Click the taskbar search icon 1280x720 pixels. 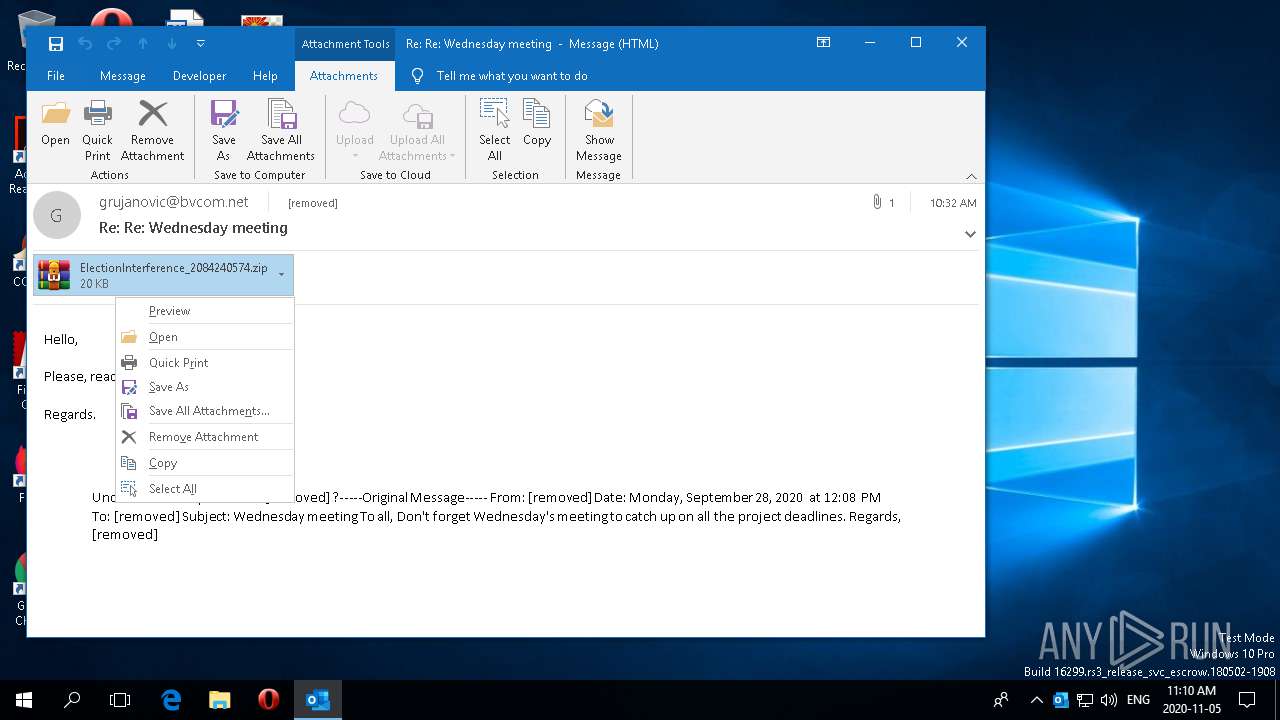tap(72, 700)
